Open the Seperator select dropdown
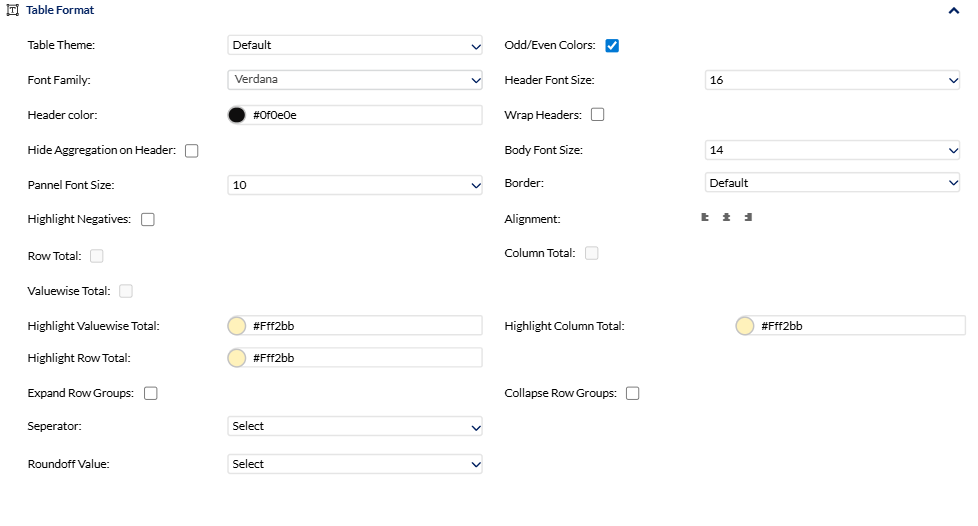The width and height of the screenshot is (978, 526). click(x=355, y=426)
